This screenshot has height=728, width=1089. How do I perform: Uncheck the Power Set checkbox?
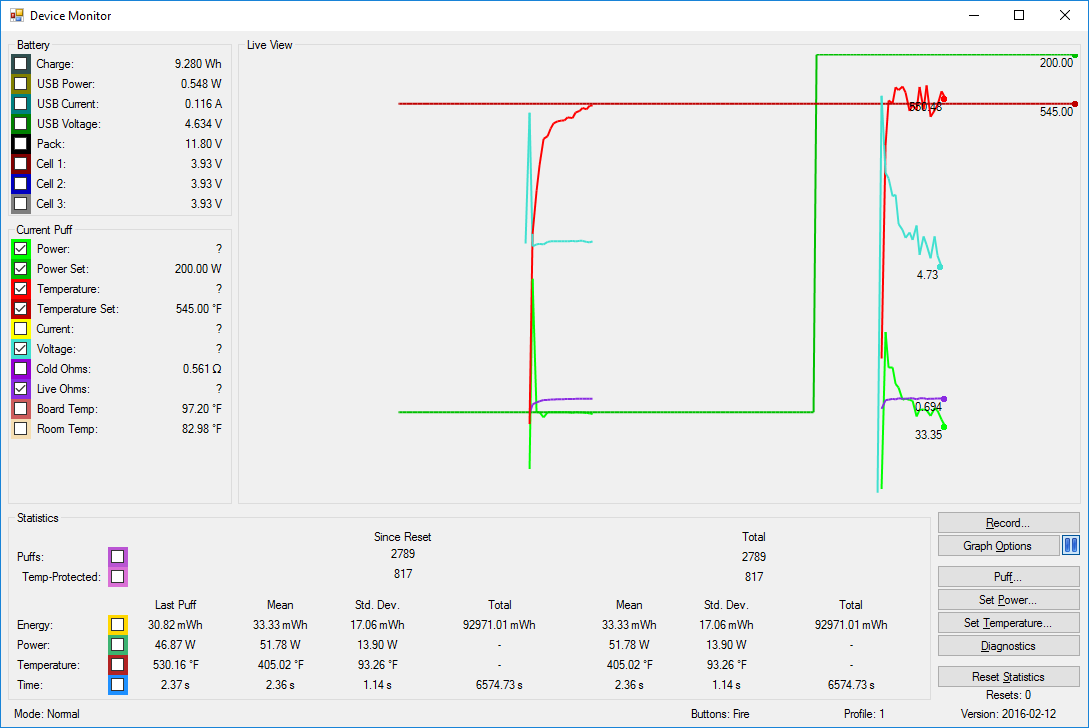pos(20,269)
